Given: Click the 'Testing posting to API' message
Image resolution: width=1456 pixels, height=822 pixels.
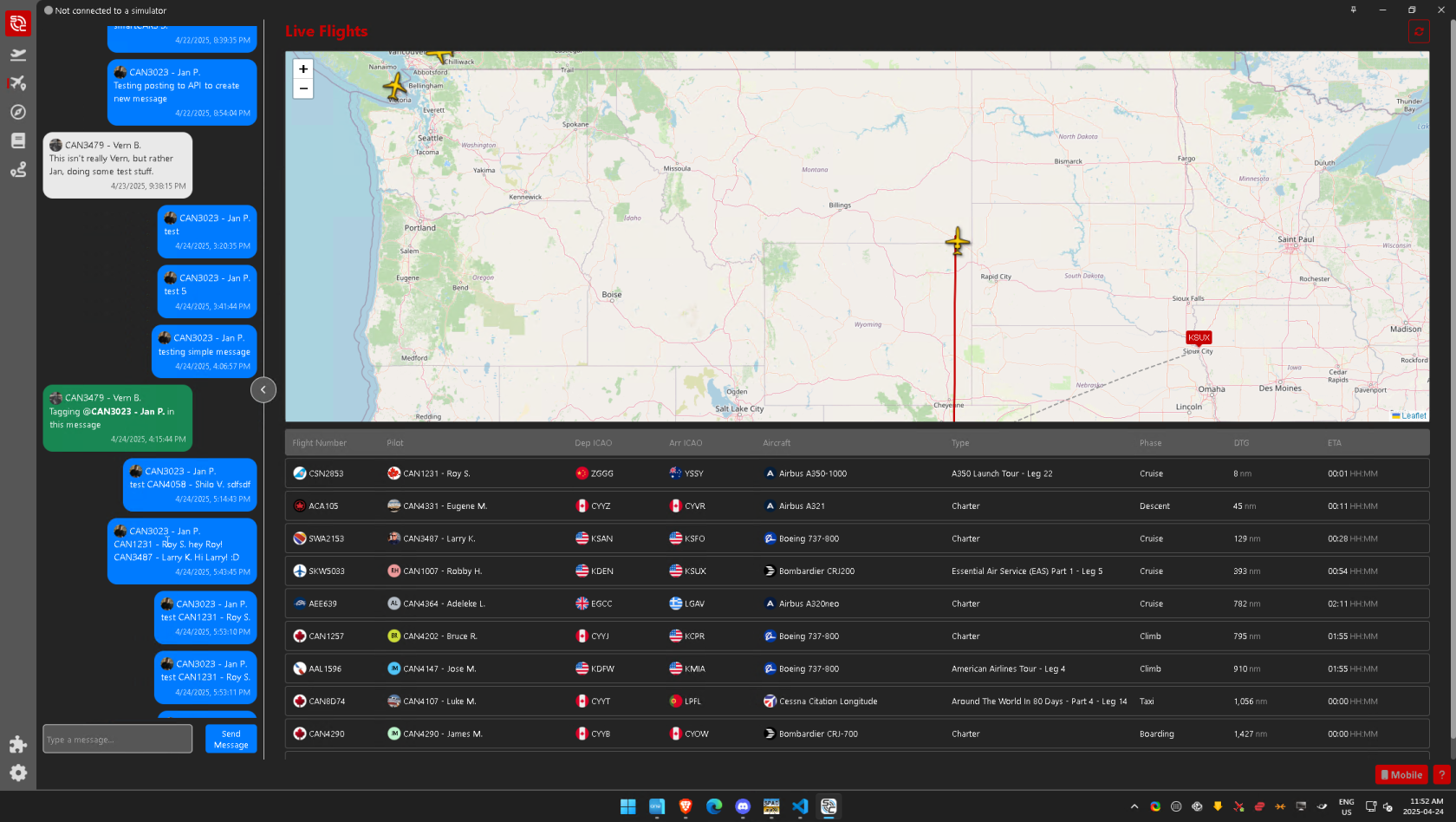Looking at the screenshot, I should pos(182,92).
